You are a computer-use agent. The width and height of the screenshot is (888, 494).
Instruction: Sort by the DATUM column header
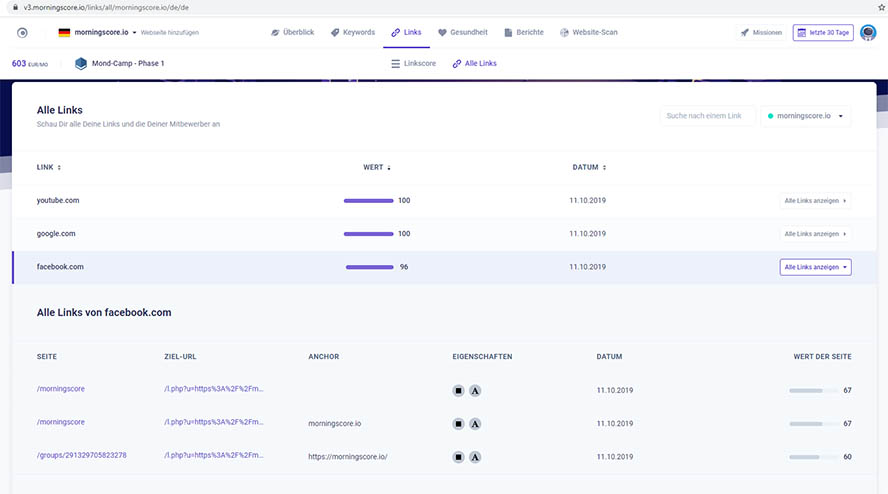589,167
